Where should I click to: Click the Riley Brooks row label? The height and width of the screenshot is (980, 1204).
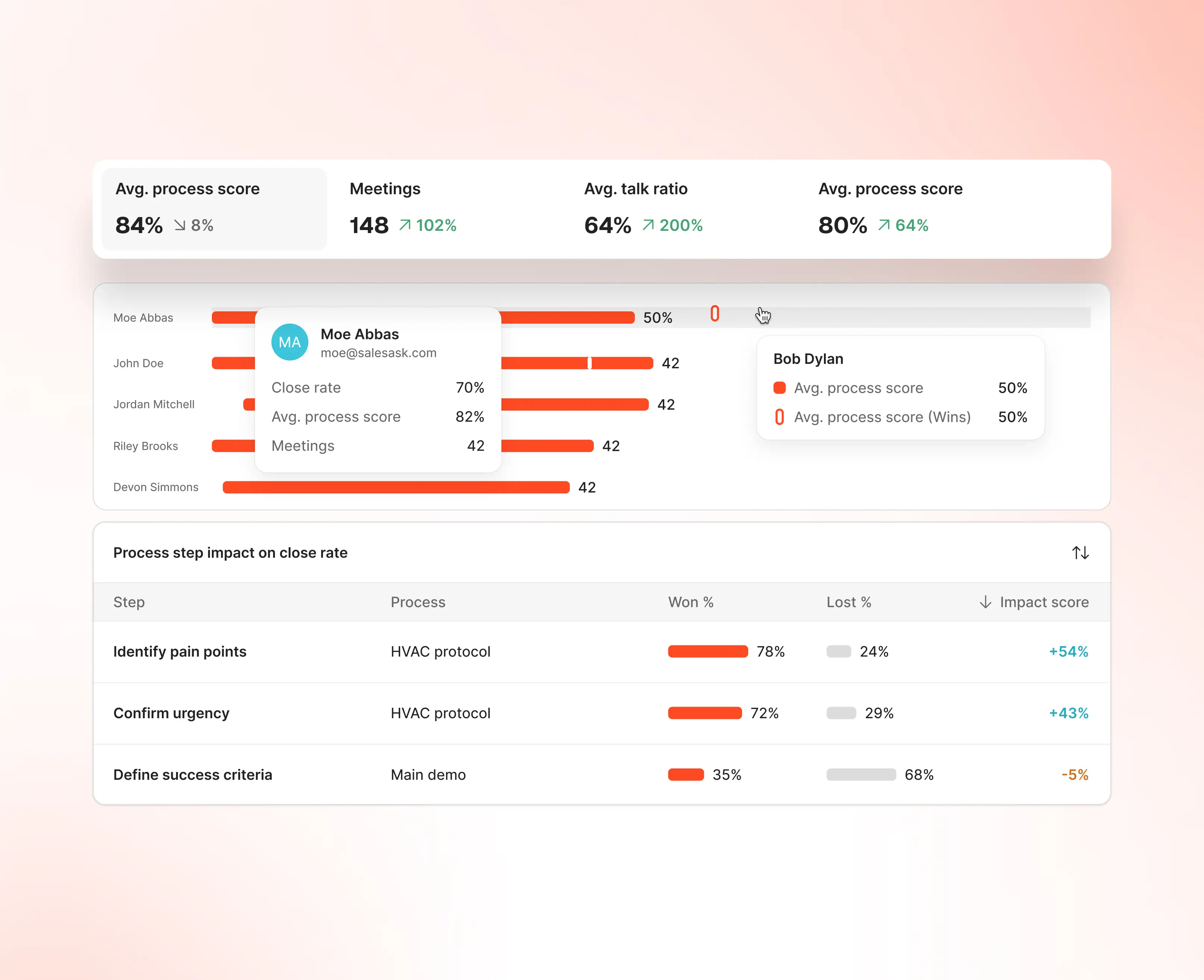pos(146,446)
